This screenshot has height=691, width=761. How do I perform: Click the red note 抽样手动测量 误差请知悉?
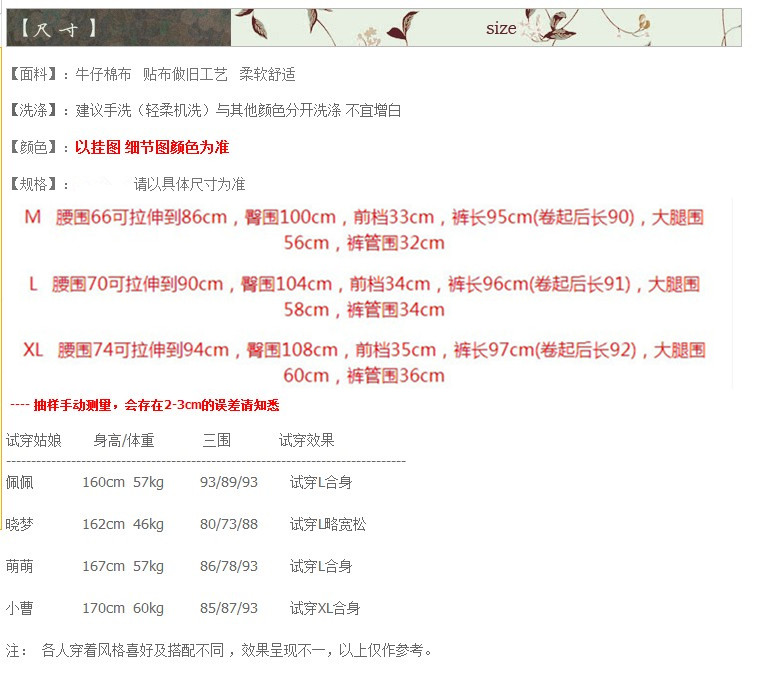(x=145, y=405)
